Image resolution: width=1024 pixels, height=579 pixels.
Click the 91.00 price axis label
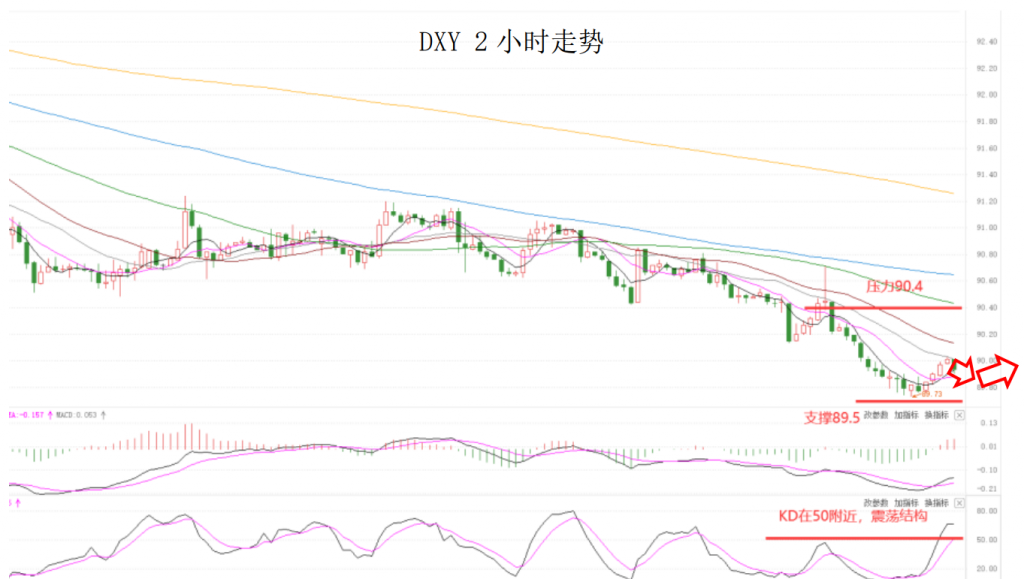coord(987,228)
